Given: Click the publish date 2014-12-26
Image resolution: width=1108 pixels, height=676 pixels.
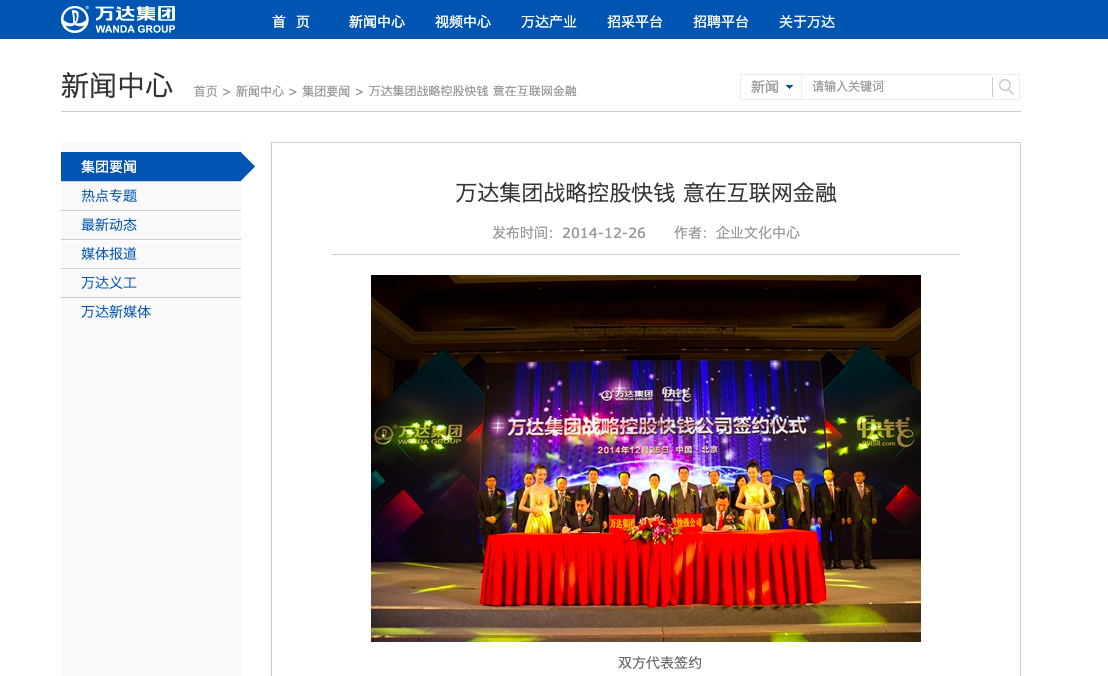Looking at the screenshot, I should pyautogui.click(x=604, y=233).
